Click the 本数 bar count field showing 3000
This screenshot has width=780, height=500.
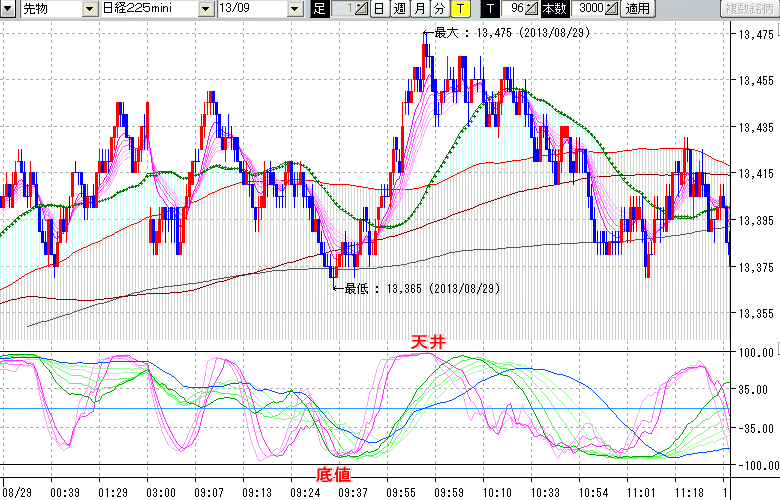coord(588,9)
